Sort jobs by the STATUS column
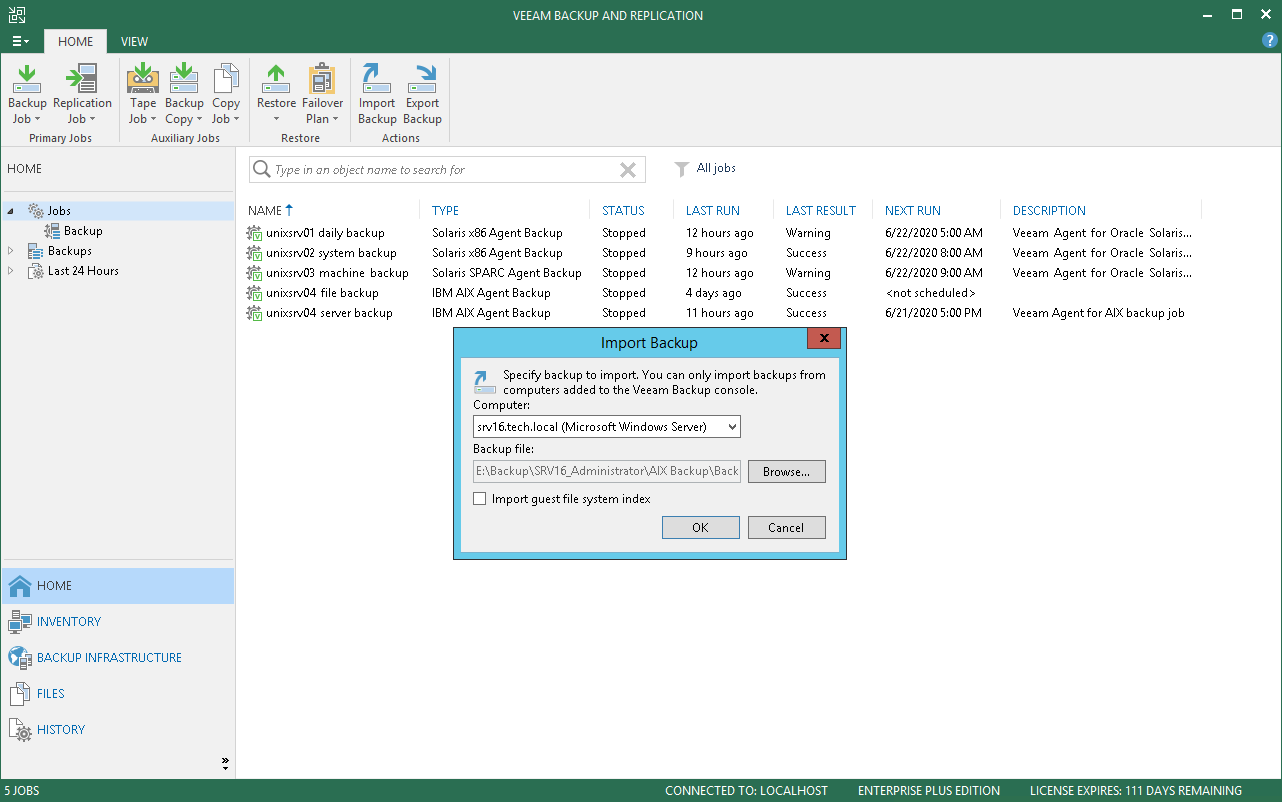Image resolution: width=1282 pixels, height=802 pixels. pos(623,211)
